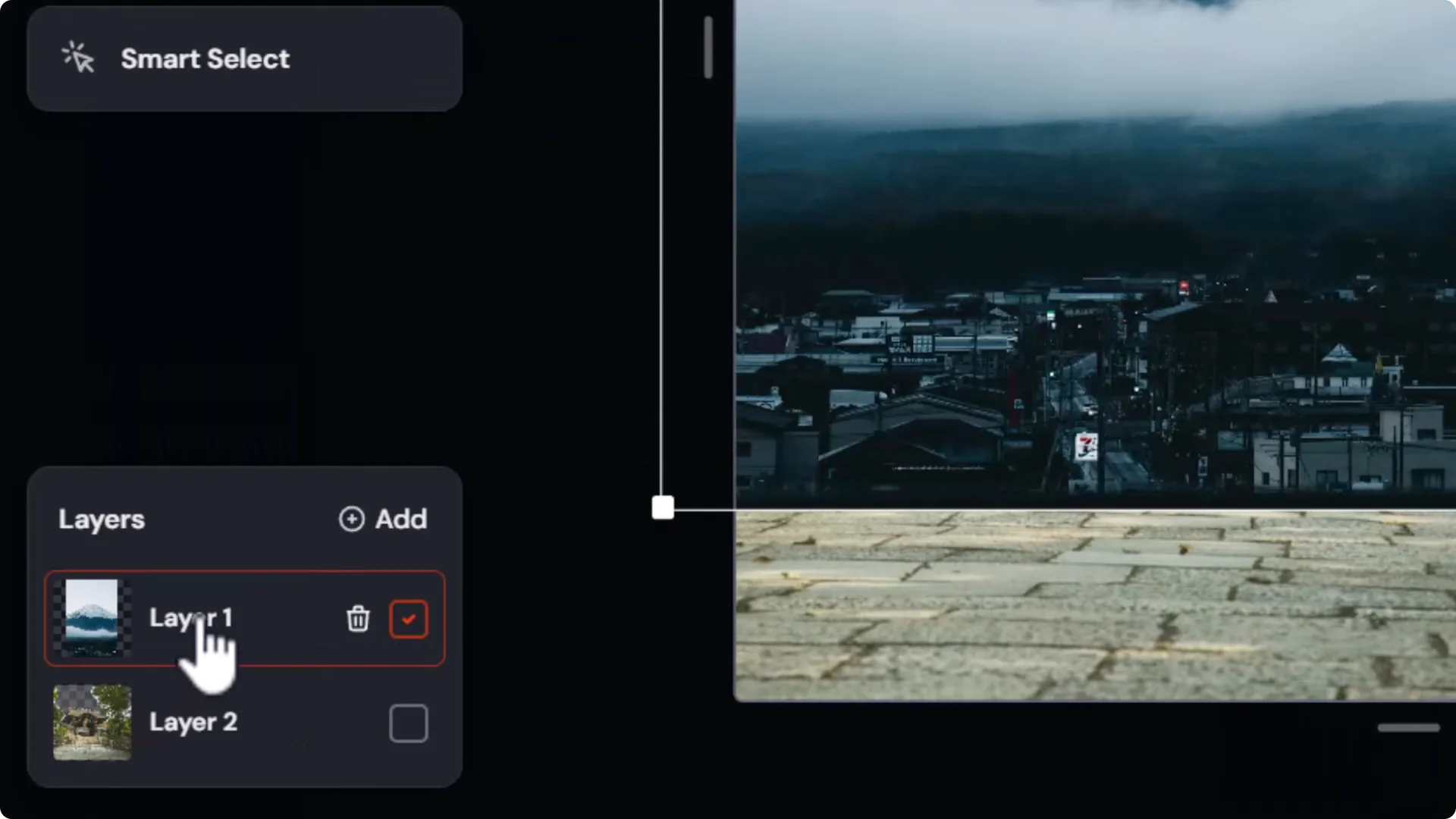Click the Add button to create a layer
The image size is (1456, 819).
[383, 519]
